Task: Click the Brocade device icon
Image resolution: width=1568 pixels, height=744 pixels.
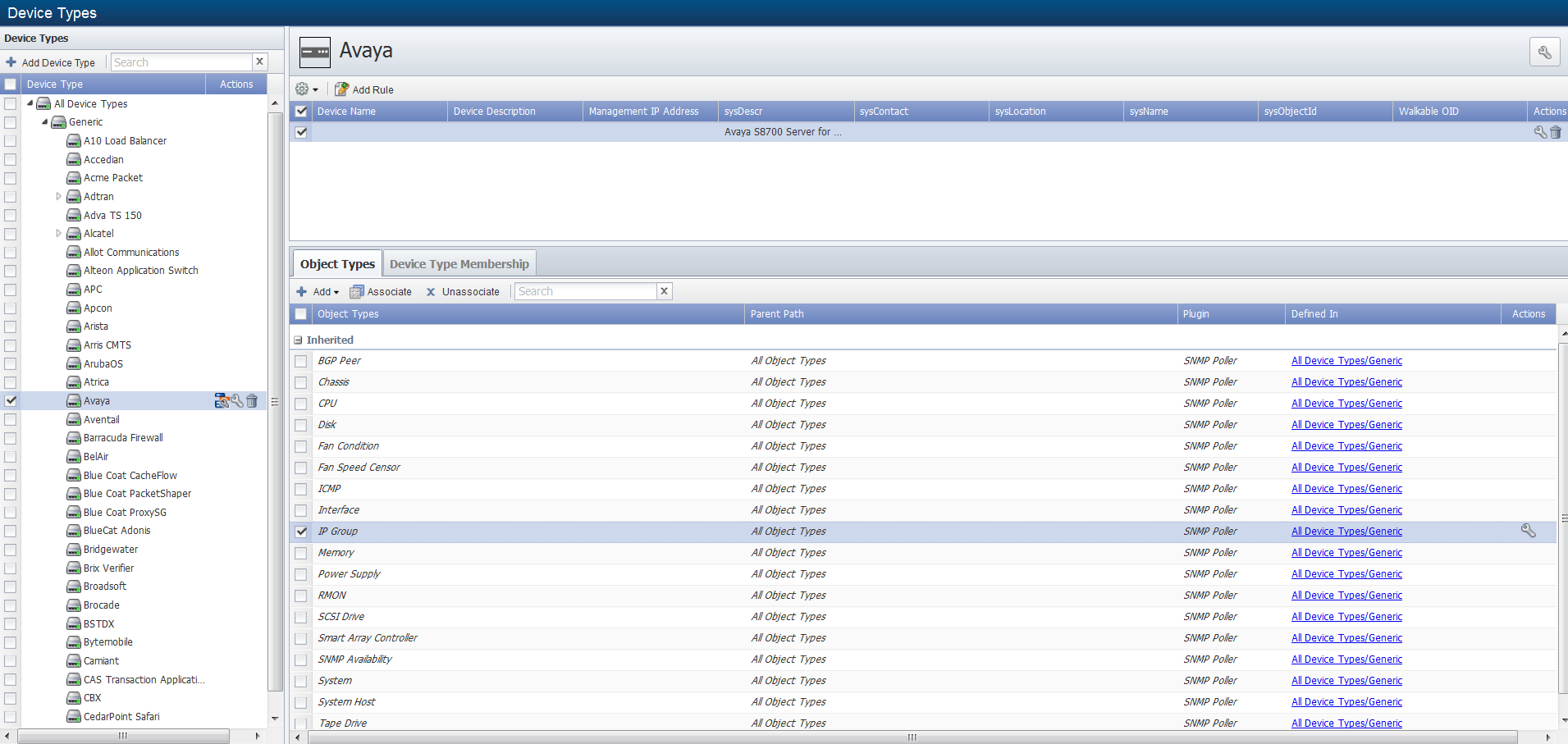Action: (74, 605)
